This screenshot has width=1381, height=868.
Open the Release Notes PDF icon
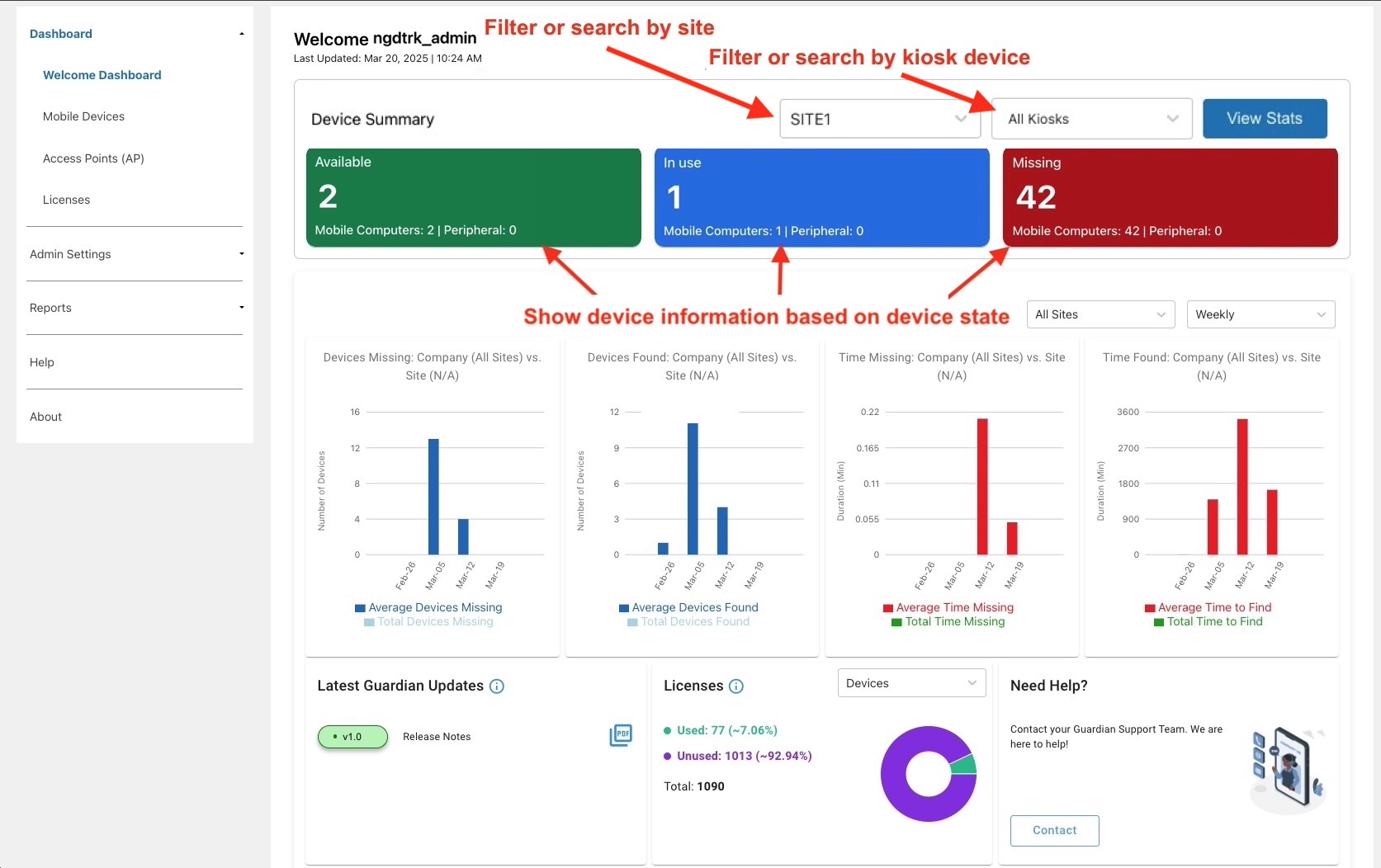(x=621, y=735)
